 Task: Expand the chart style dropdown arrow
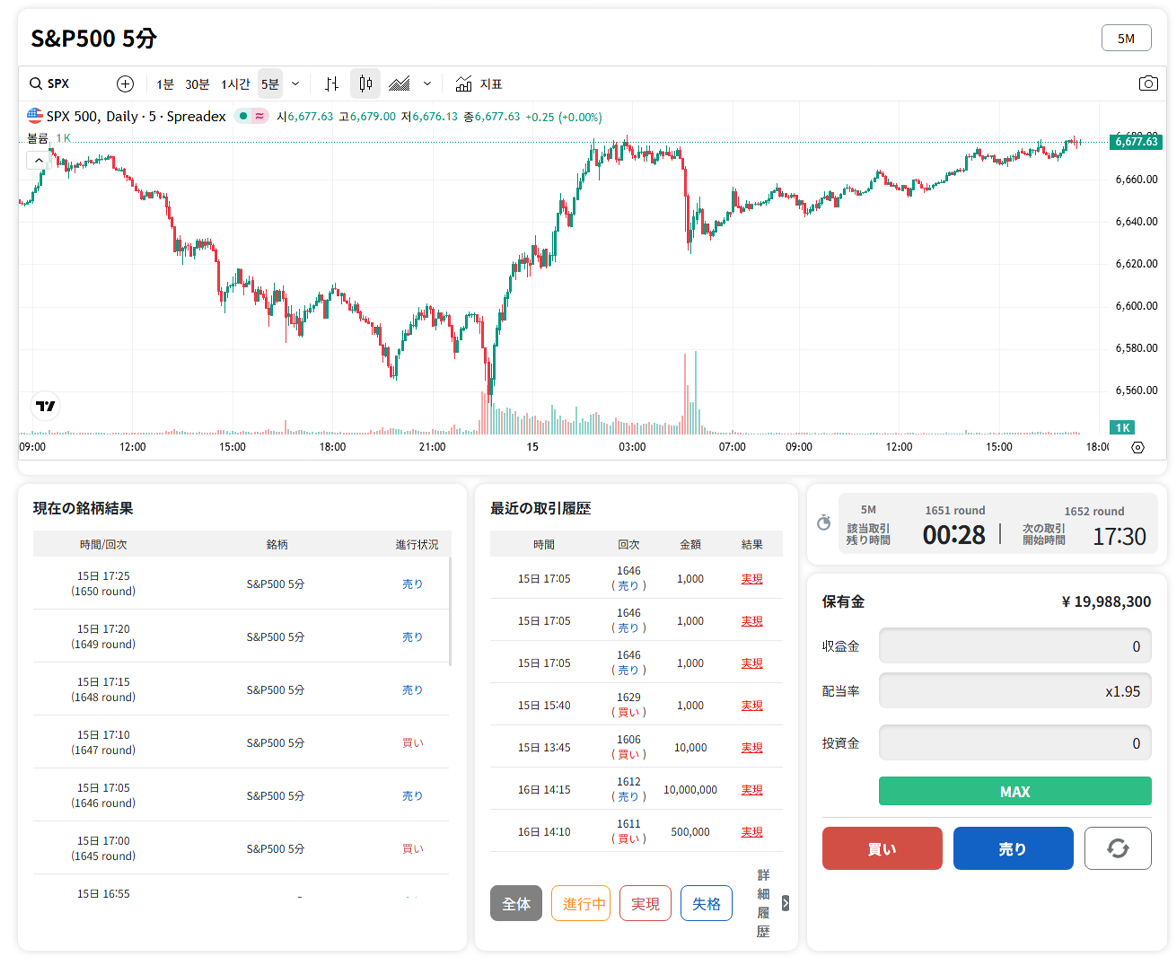pyautogui.click(x=428, y=84)
